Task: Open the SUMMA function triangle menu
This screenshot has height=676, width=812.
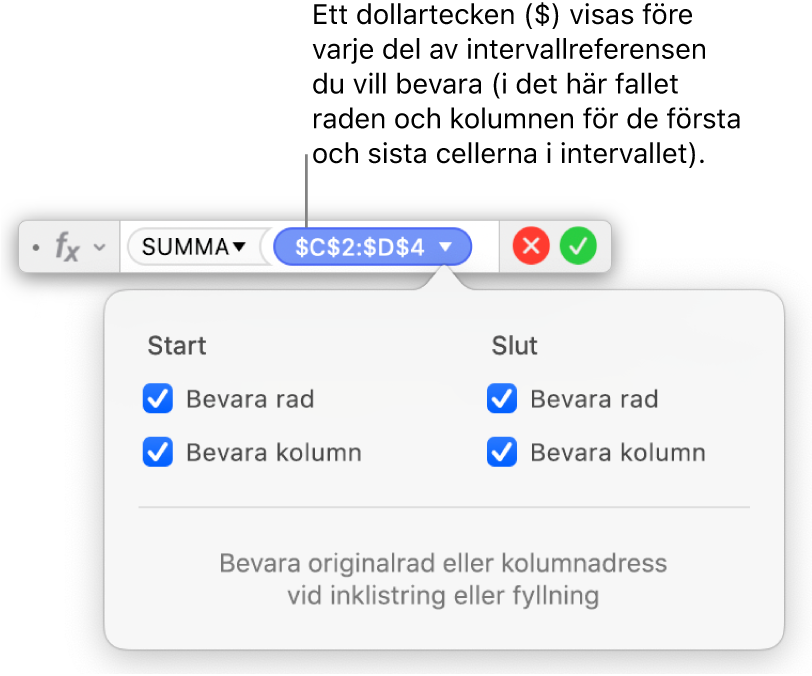Action: tap(239, 247)
